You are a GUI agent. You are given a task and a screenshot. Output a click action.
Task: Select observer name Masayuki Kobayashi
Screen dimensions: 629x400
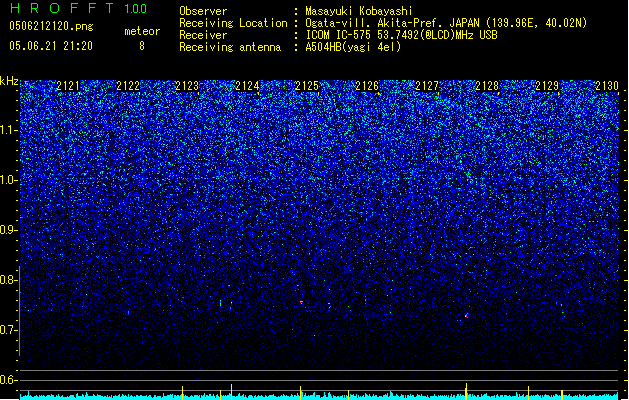(x=359, y=11)
